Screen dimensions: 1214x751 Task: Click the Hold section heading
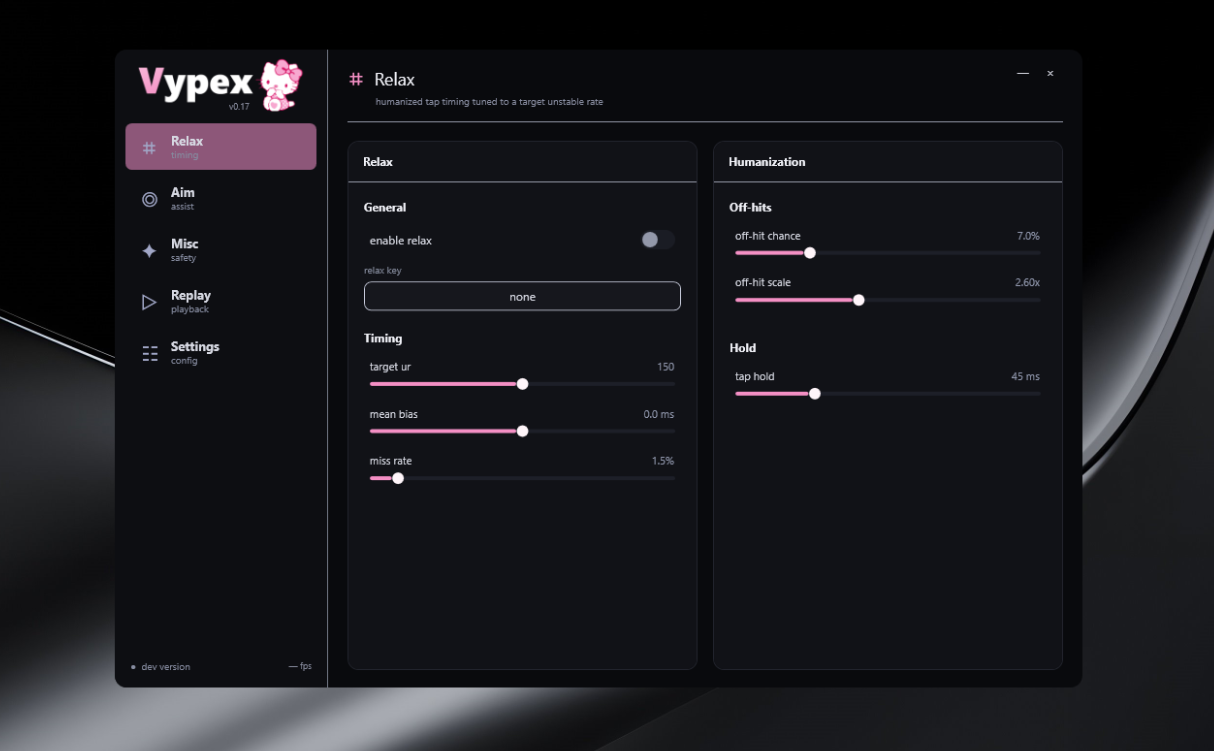(x=743, y=348)
